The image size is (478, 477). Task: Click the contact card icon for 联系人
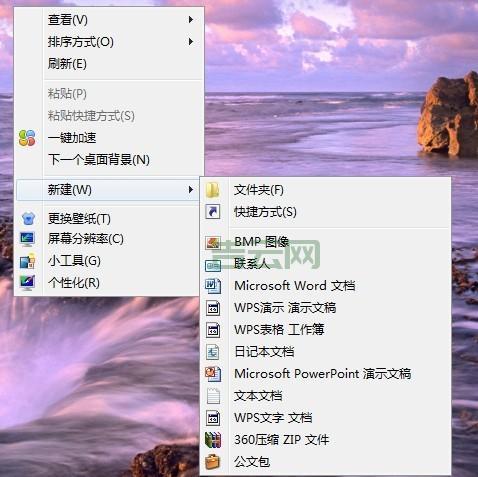[x=213, y=265]
